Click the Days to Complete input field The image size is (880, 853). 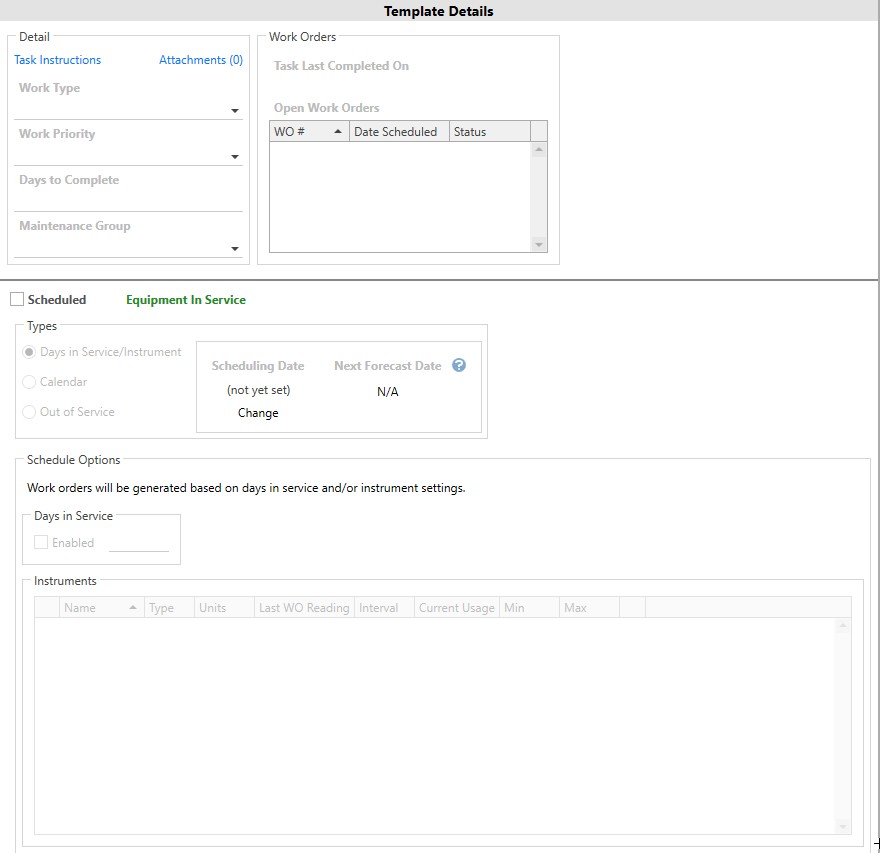[129, 200]
